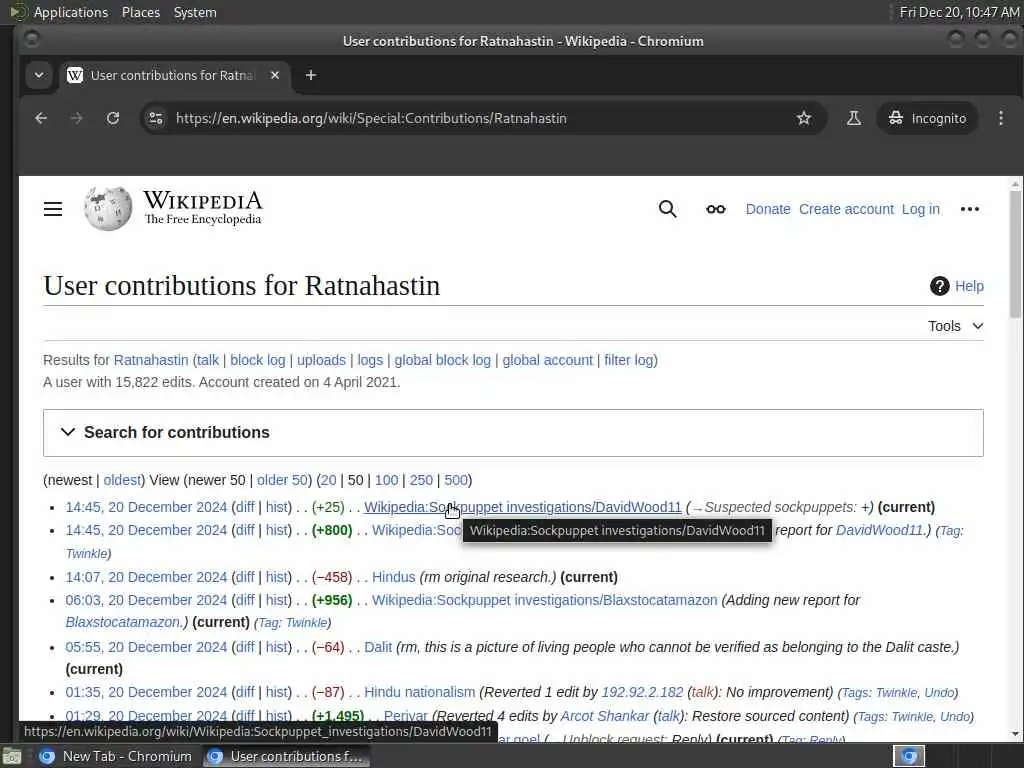
Task: Expand Search for contributions section
Action: click(513, 432)
